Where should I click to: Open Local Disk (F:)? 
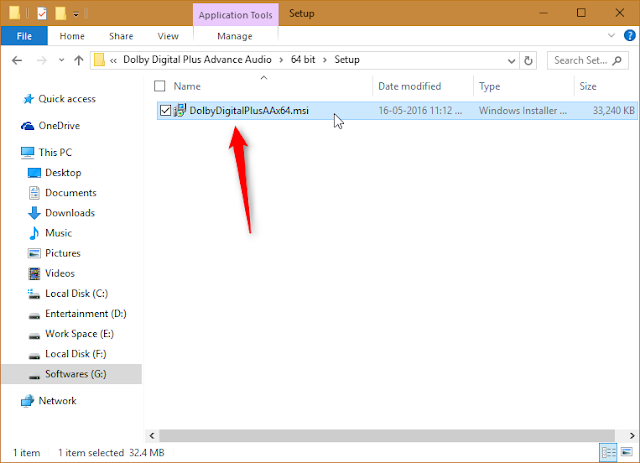(76, 354)
